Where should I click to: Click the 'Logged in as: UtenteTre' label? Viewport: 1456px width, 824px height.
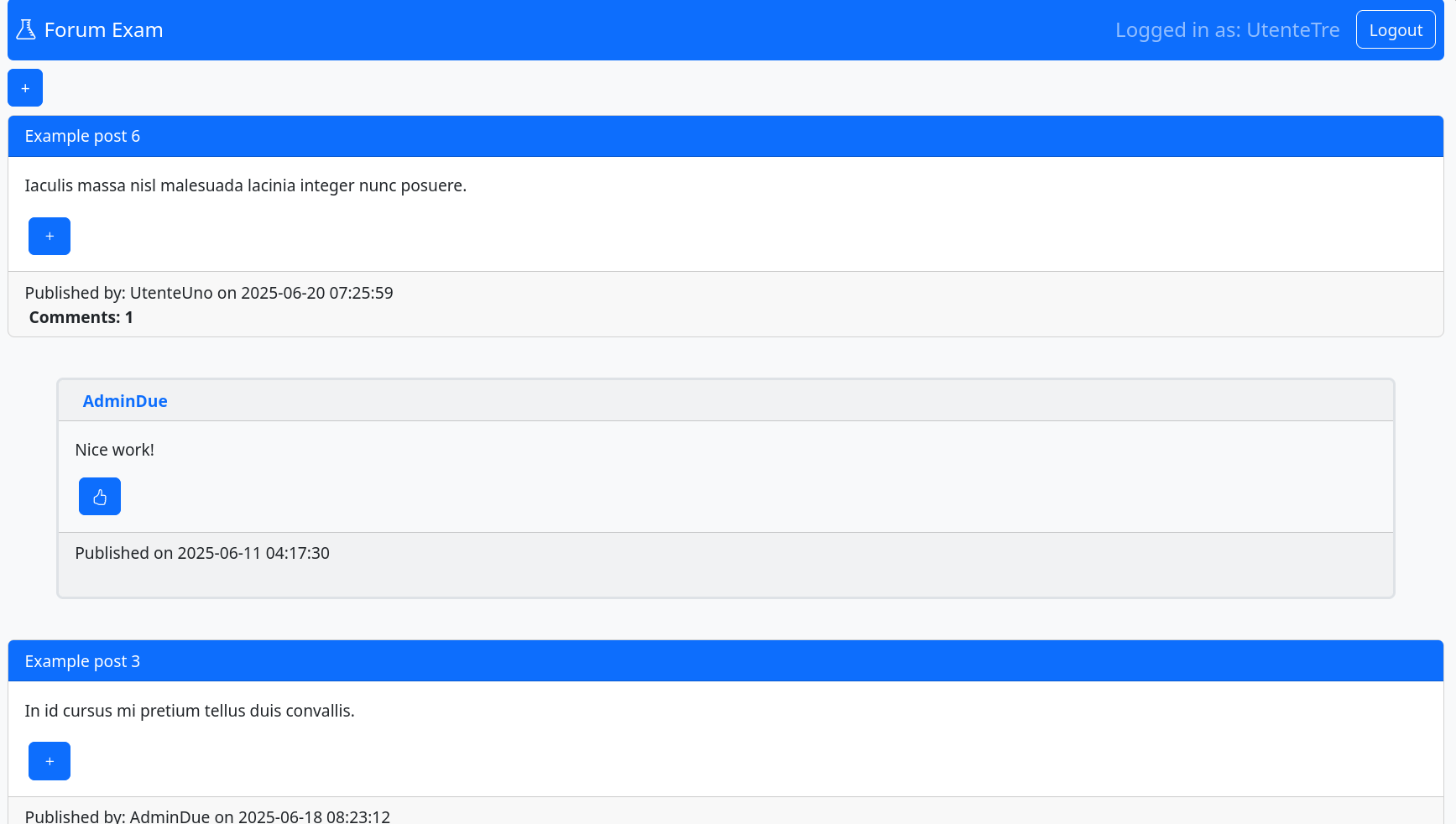1227,29
